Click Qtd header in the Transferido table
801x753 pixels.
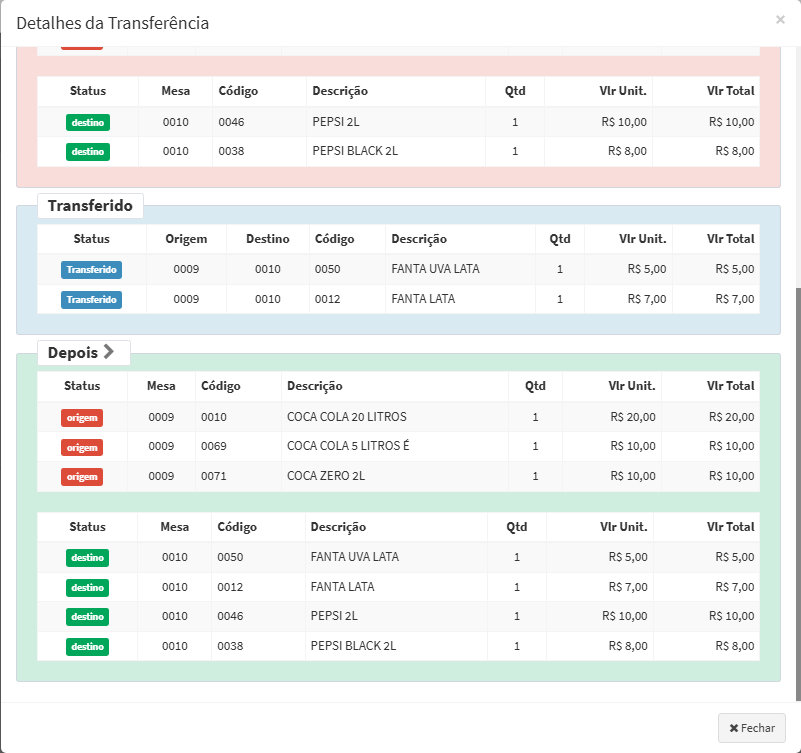[x=560, y=239]
